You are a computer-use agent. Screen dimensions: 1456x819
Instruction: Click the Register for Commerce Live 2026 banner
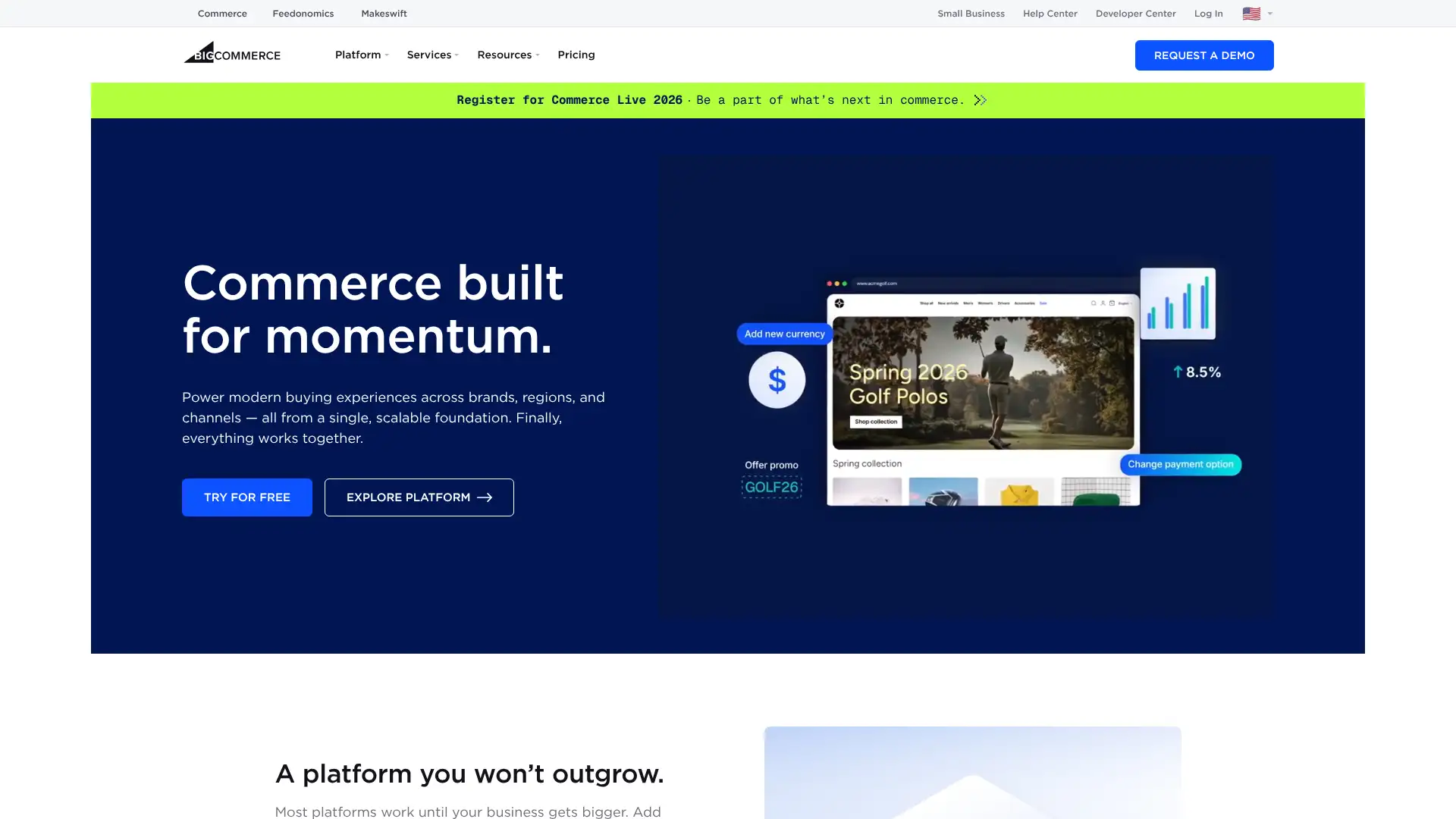pos(728,100)
